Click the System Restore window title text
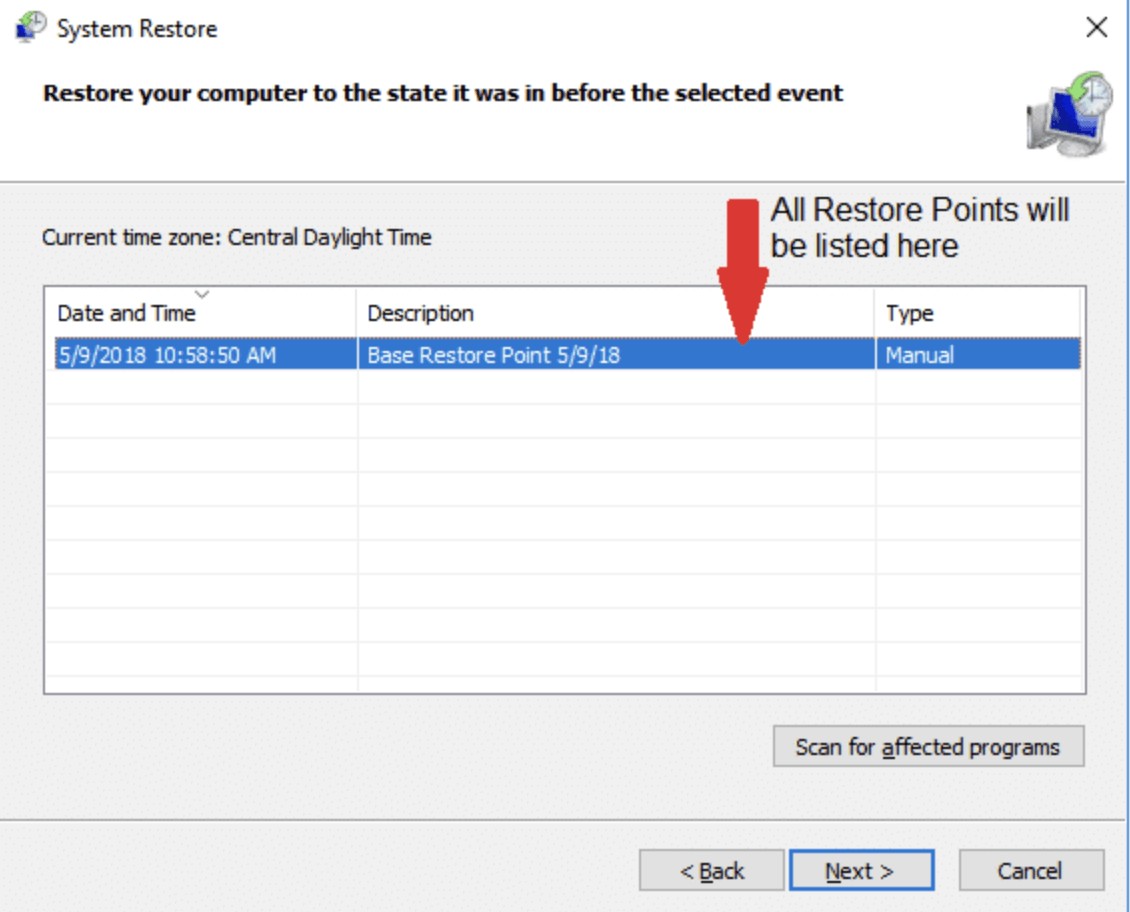This screenshot has height=912, width=1130. (137, 29)
